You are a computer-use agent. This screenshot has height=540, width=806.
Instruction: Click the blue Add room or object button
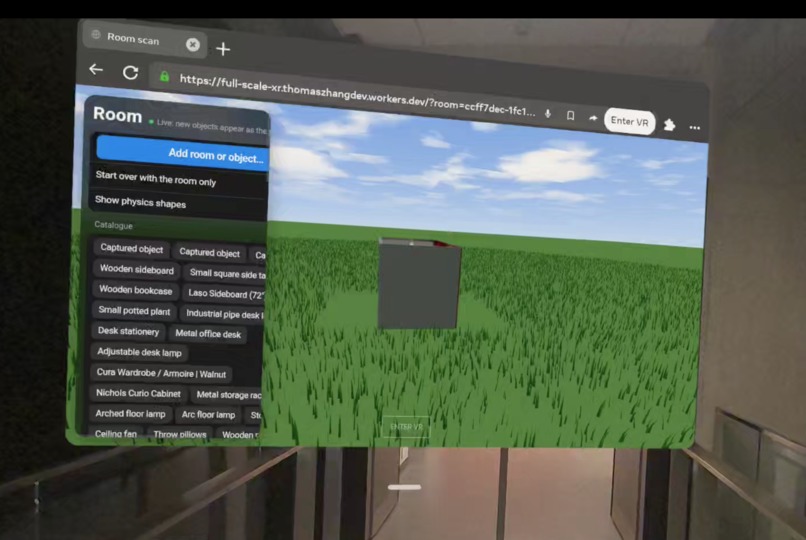click(x=182, y=153)
